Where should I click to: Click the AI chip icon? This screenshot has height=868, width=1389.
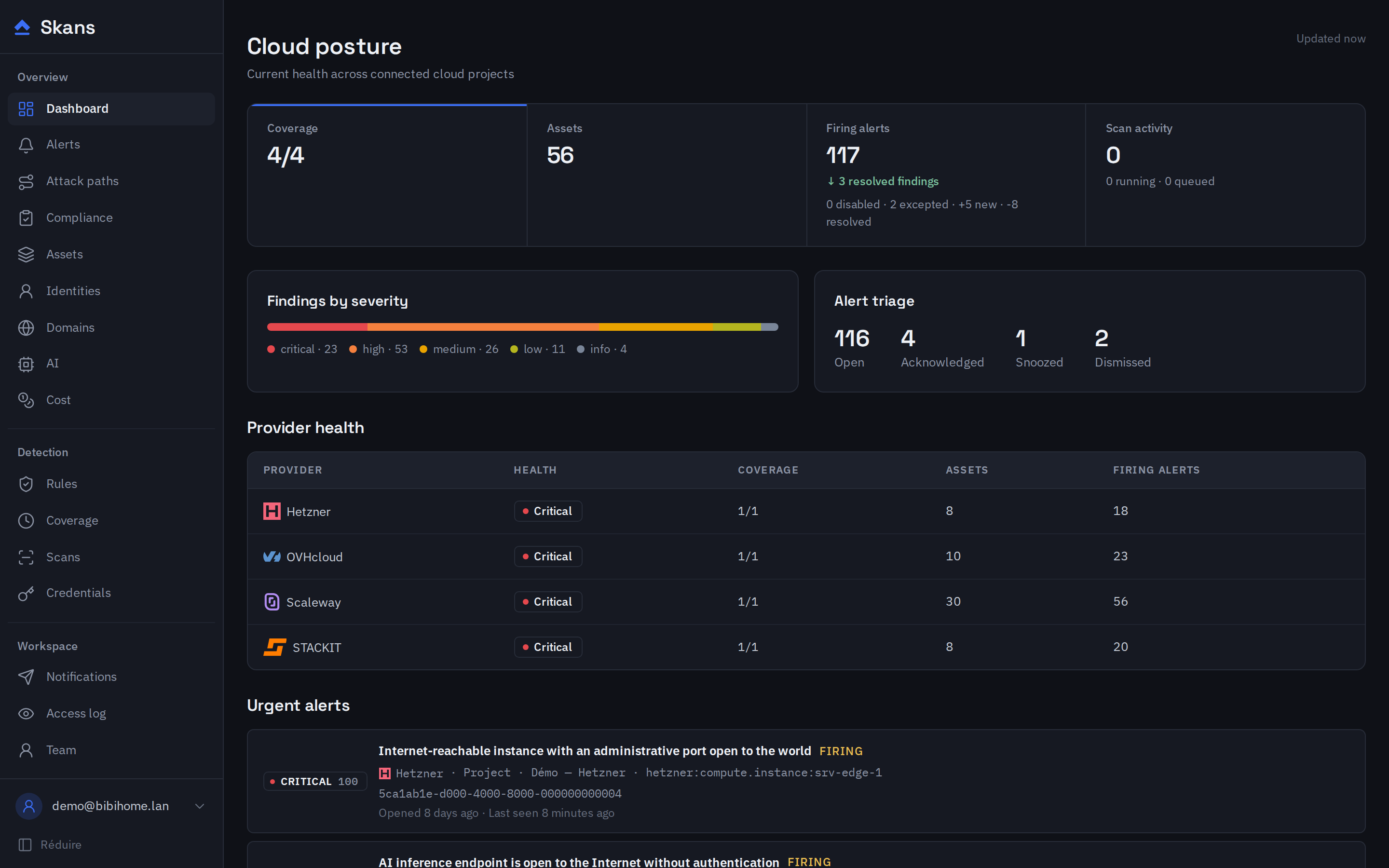(26, 364)
